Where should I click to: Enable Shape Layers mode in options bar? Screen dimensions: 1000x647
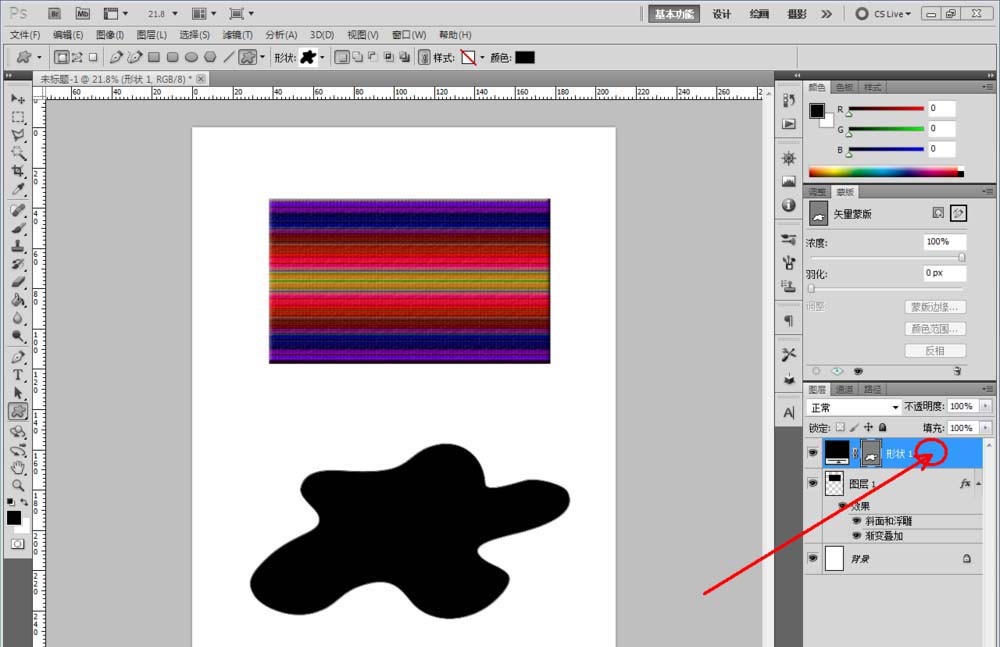pos(61,57)
